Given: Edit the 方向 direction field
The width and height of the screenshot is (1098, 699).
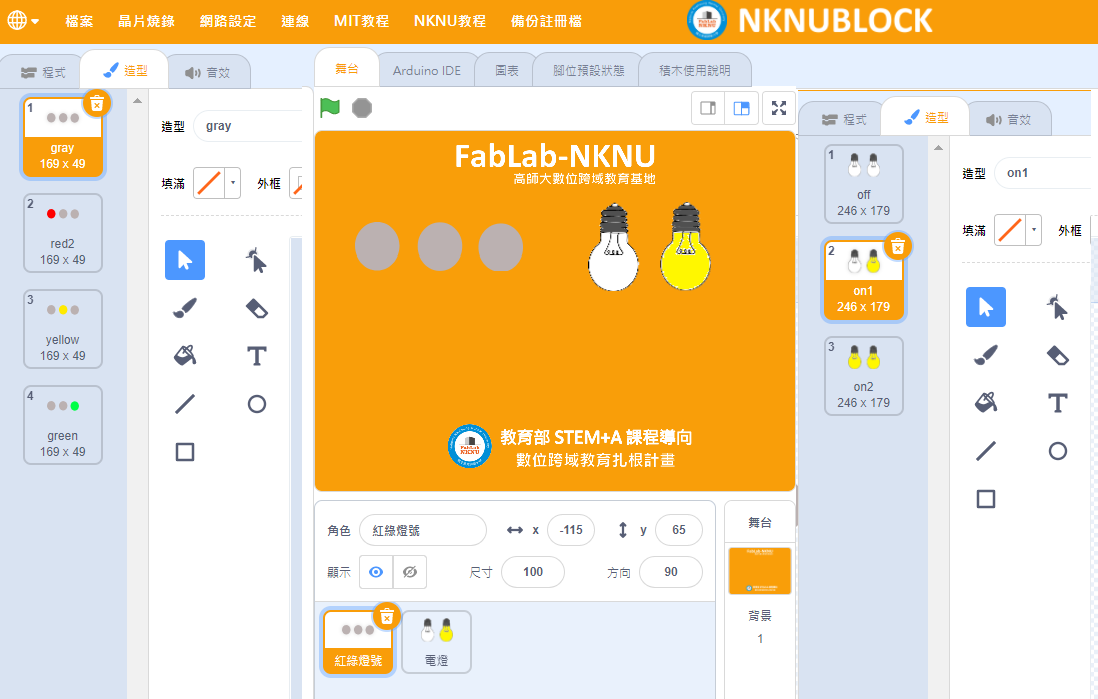Looking at the screenshot, I should coord(671,572).
